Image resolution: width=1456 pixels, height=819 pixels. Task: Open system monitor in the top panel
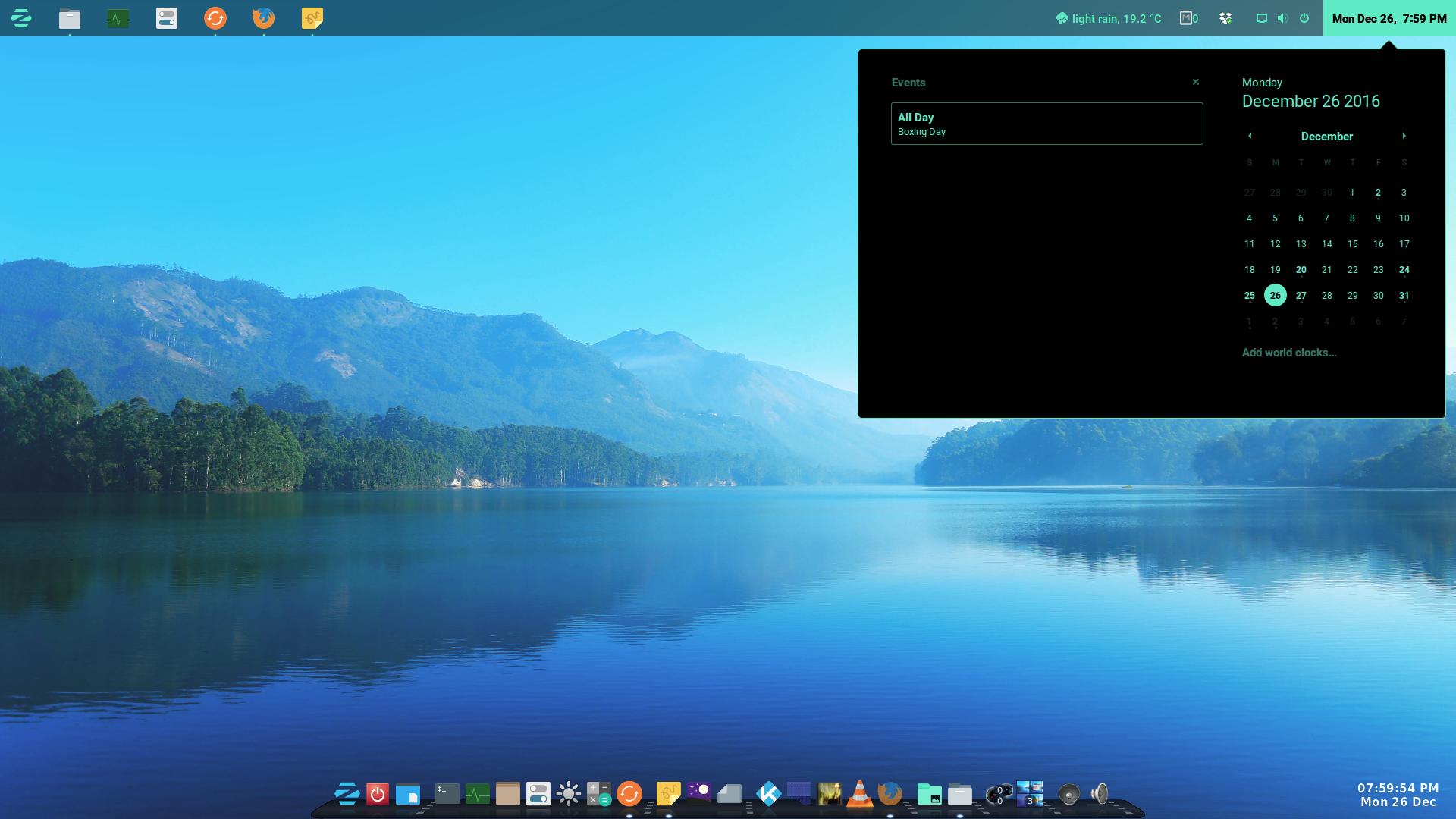point(118,18)
